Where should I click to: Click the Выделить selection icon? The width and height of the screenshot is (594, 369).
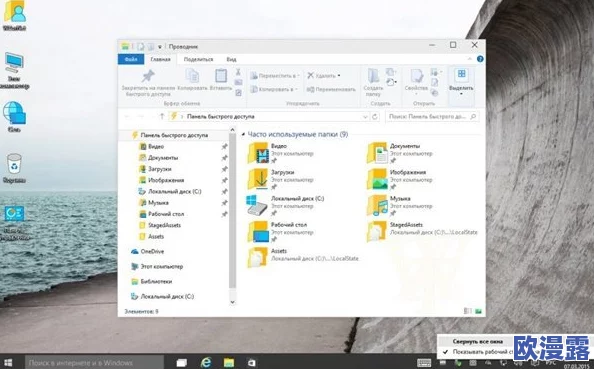click(461, 74)
